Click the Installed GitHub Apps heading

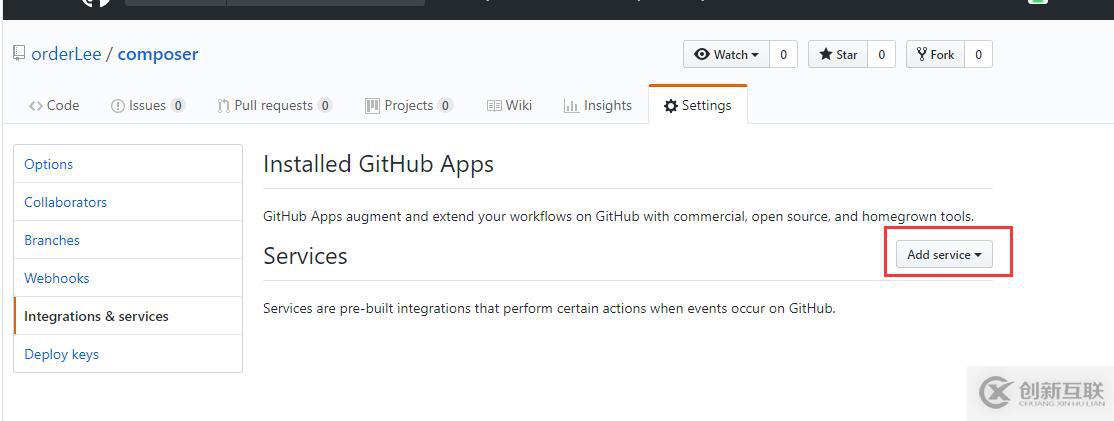(379, 165)
